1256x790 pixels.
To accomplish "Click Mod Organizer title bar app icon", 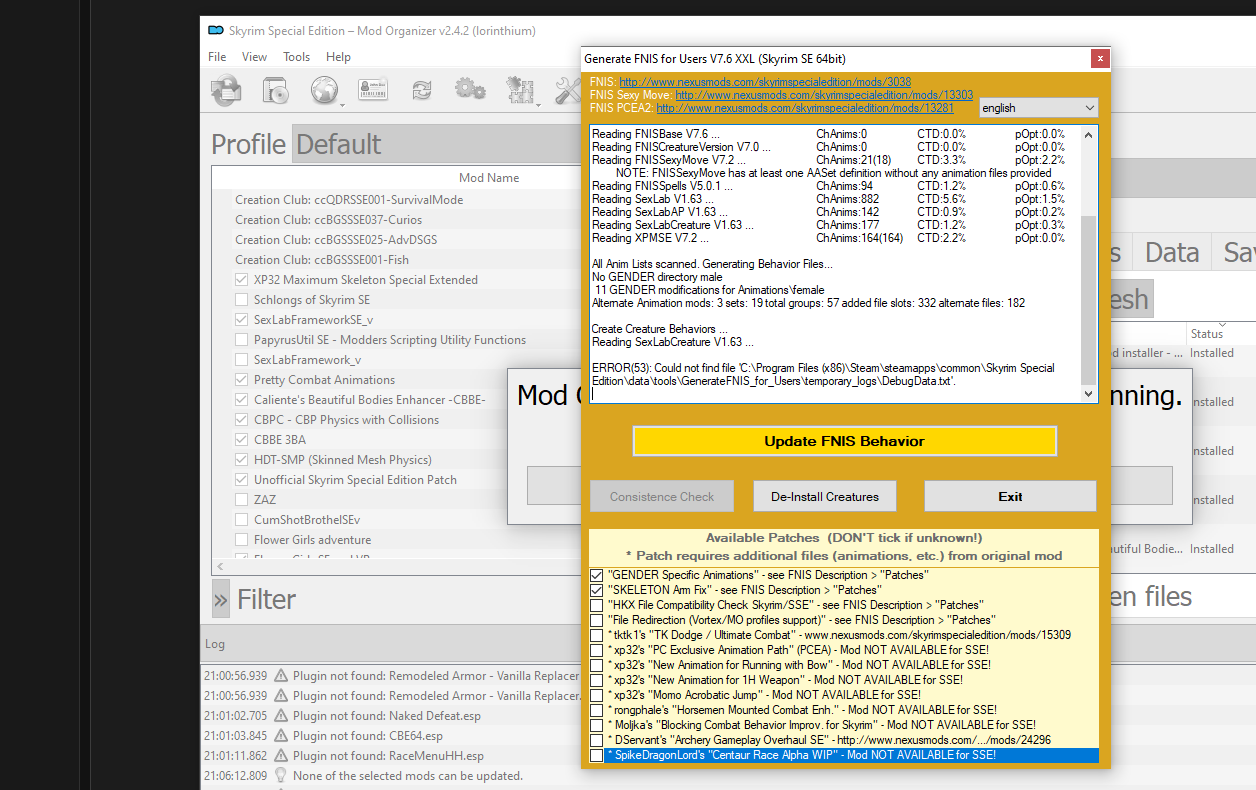I will click(215, 30).
